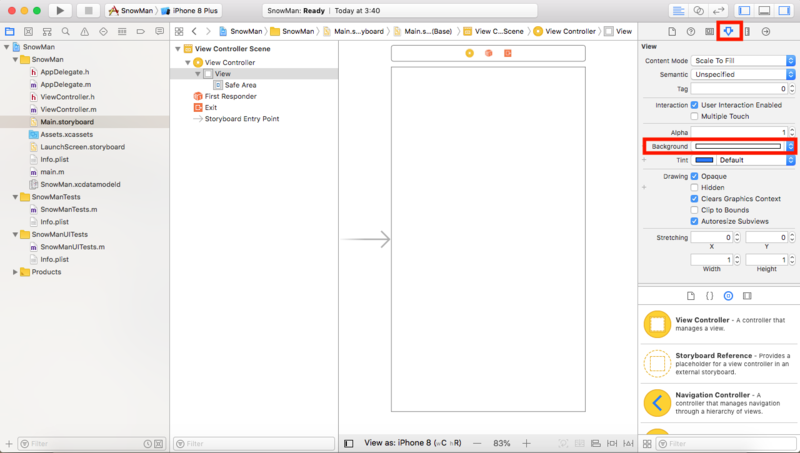Show the Quick Help inspector
800x453 pixels.
(691, 32)
